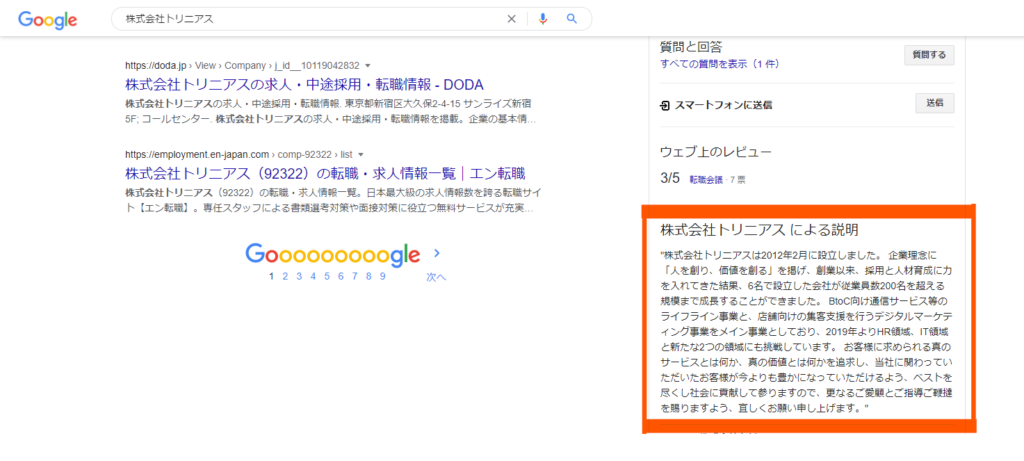Click the 送信 button
This screenshot has height=461, width=1024.
tap(935, 103)
